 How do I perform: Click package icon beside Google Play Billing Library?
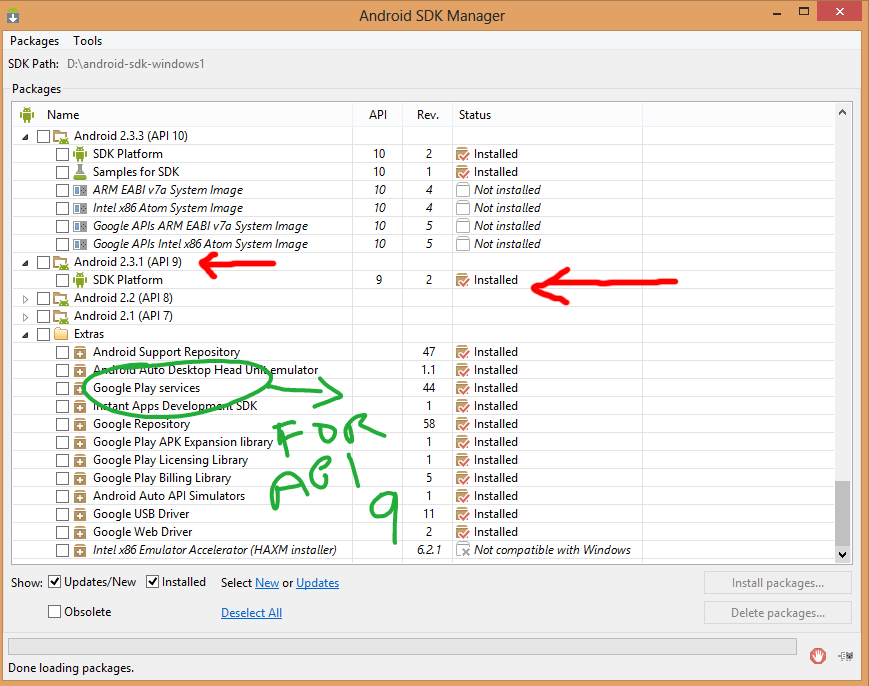(x=80, y=478)
